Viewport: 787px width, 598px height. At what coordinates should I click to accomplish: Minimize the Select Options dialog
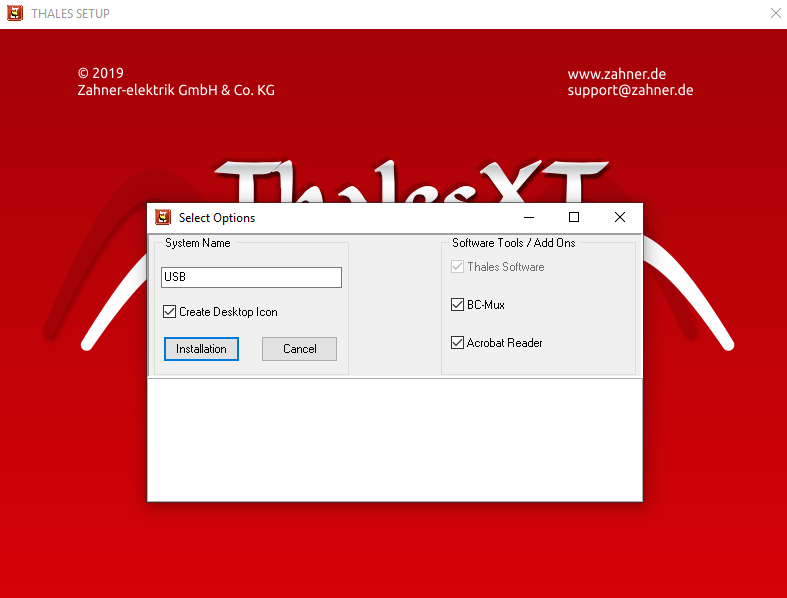pos(529,217)
